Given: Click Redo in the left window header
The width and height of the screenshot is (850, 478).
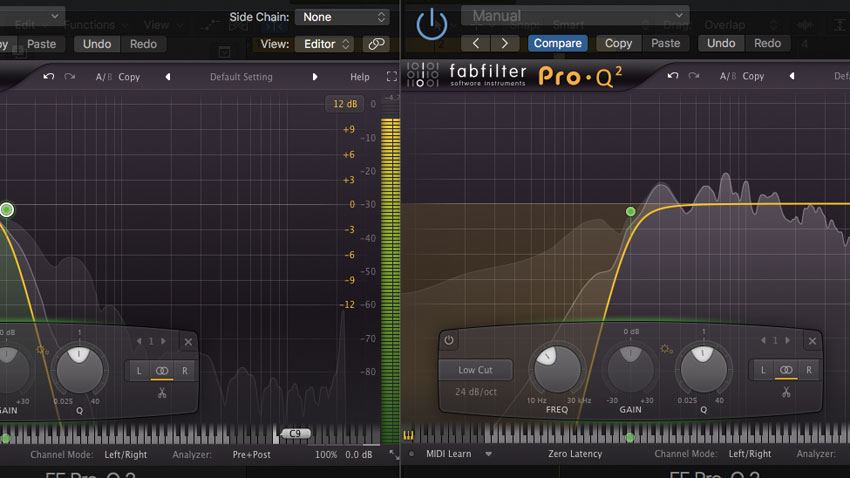Looking at the screenshot, I should tap(143, 44).
